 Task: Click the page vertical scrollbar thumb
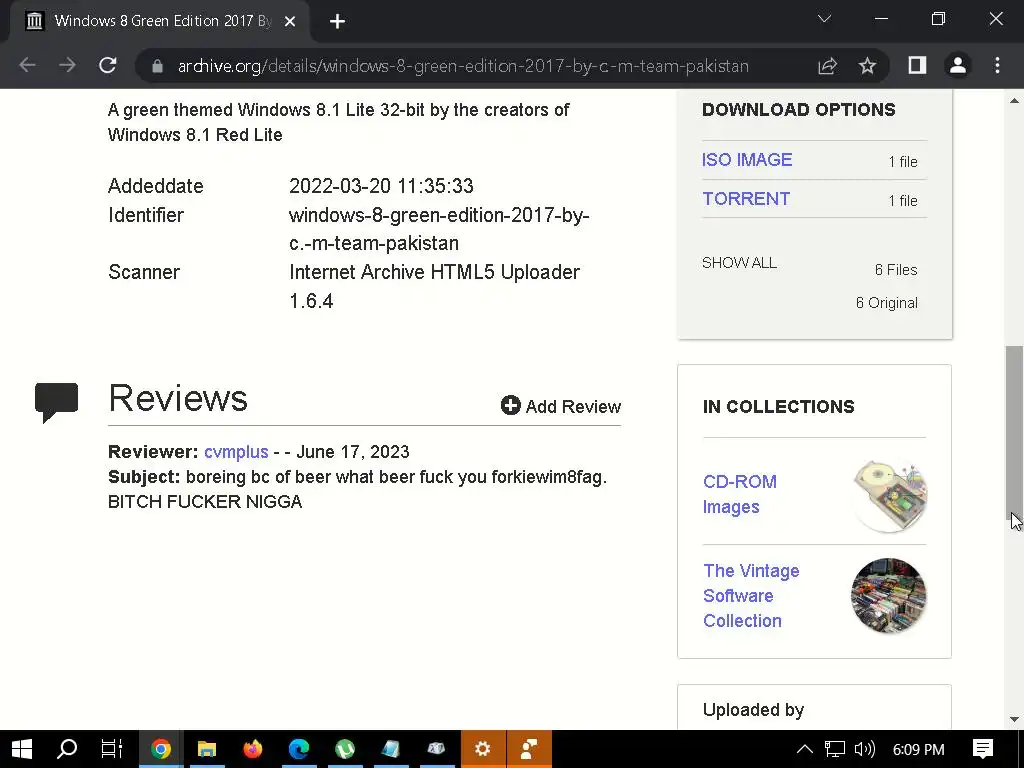pyautogui.click(x=1014, y=433)
